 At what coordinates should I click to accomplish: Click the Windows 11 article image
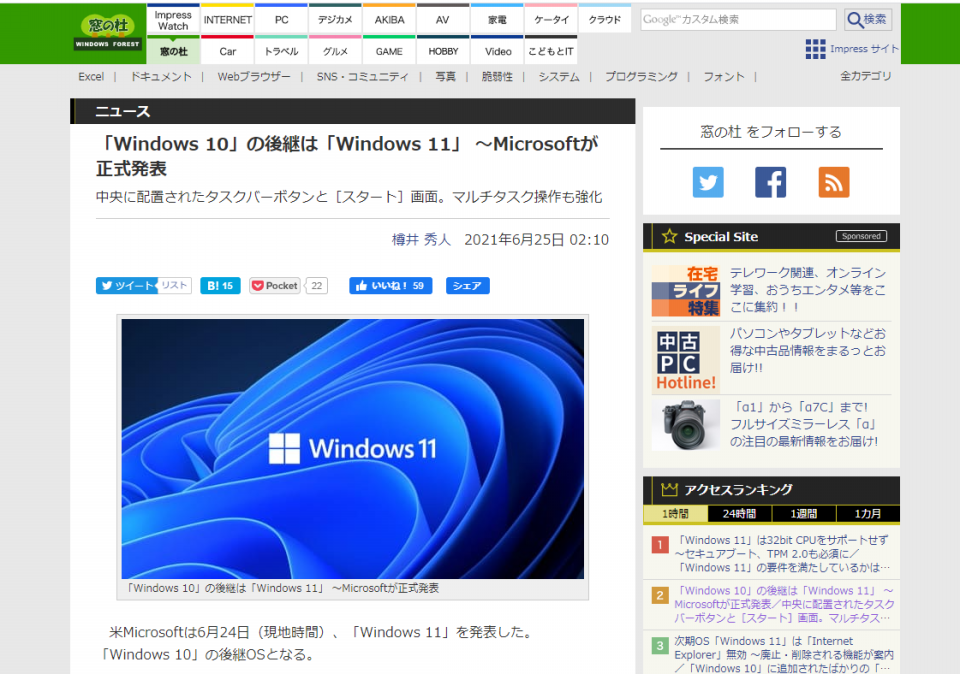(353, 449)
